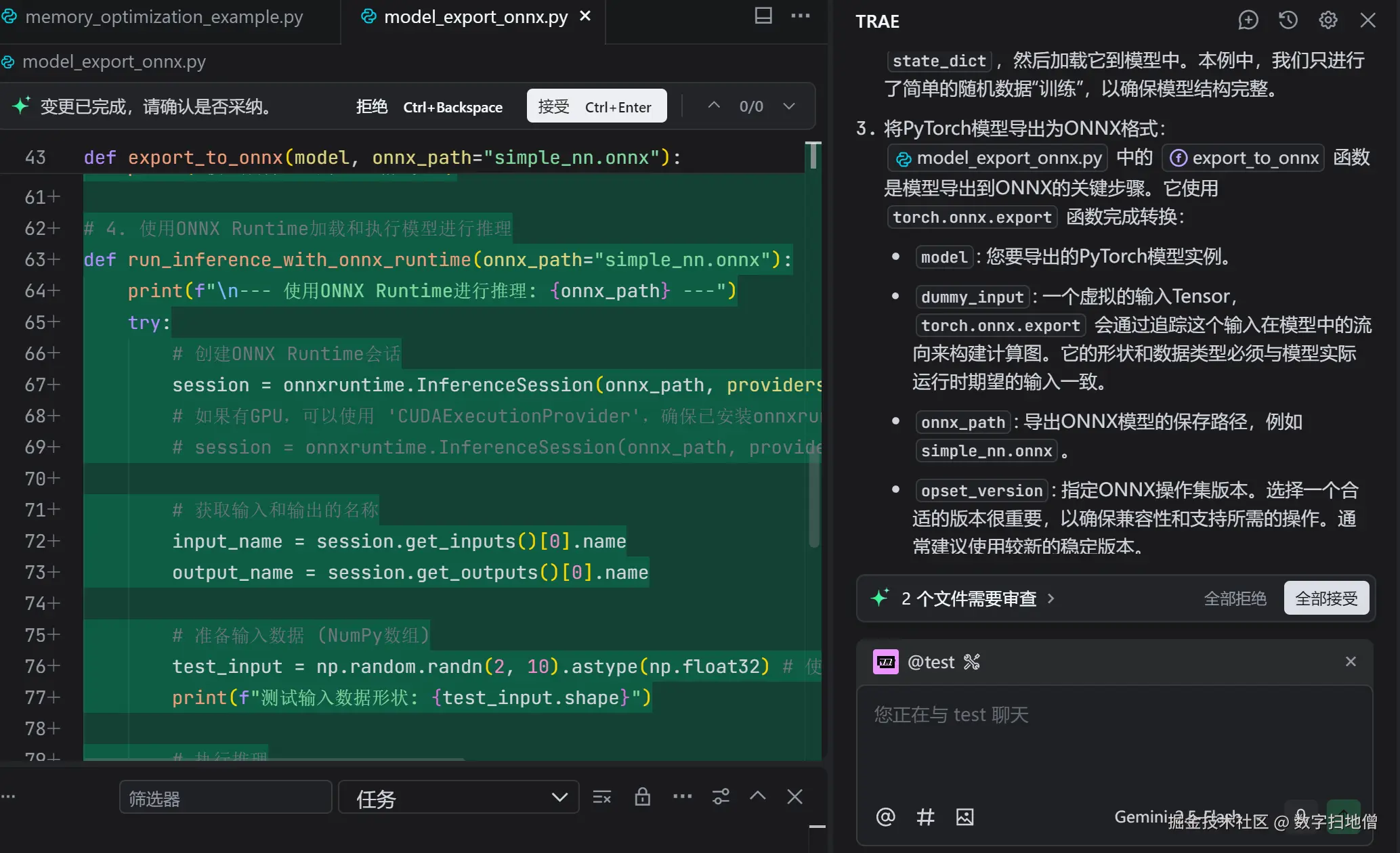Viewport: 1400px width, 853px height.
Task: Open chat history clock icon
Action: click(x=1288, y=20)
